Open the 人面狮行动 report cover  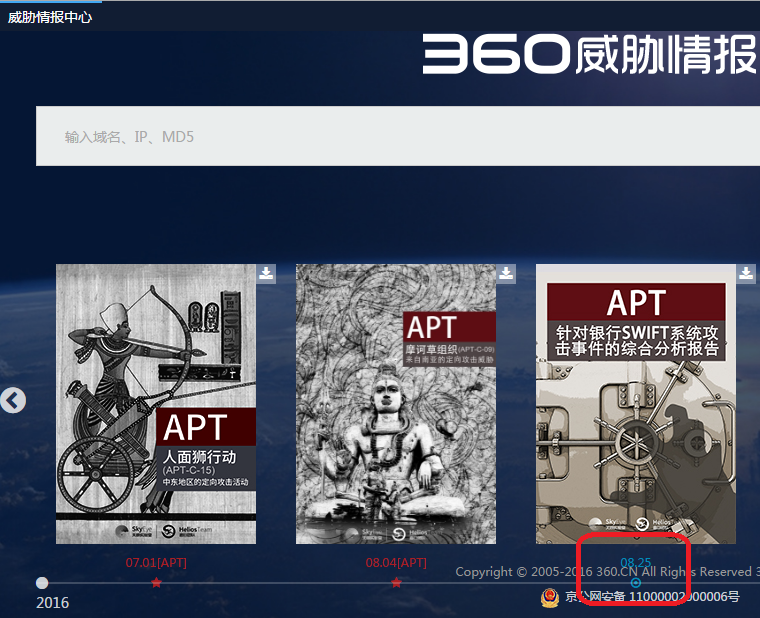(x=156, y=404)
